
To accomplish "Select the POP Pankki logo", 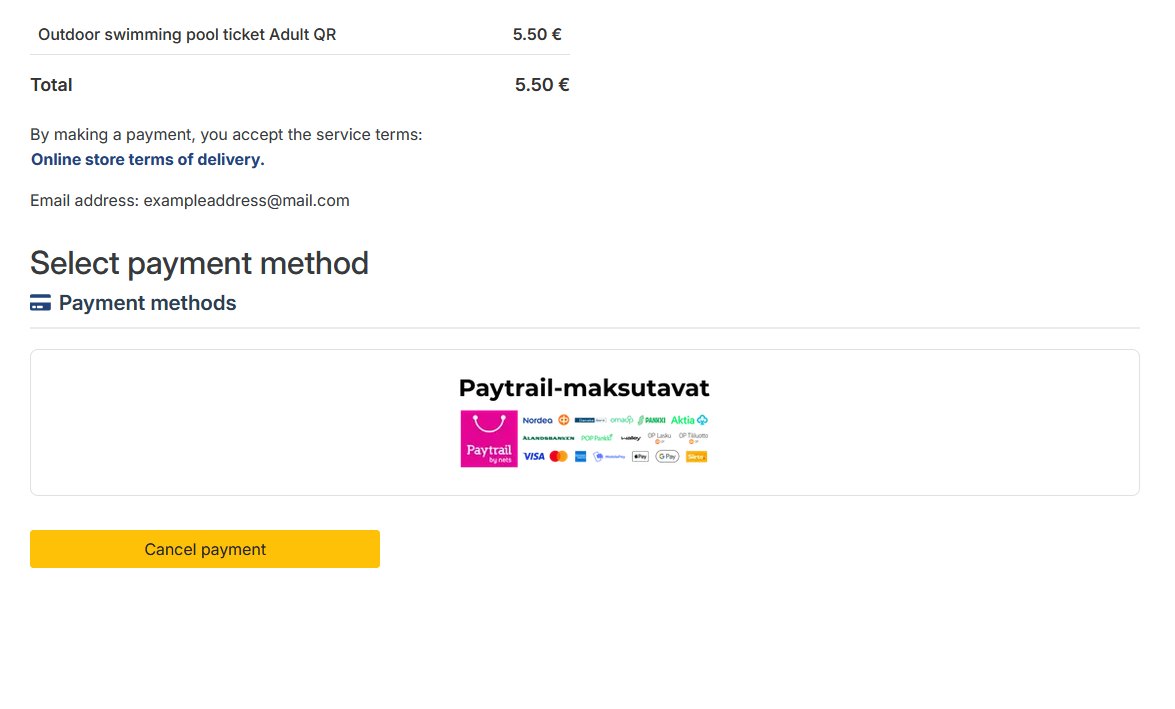I will click(x=597, y=438).
